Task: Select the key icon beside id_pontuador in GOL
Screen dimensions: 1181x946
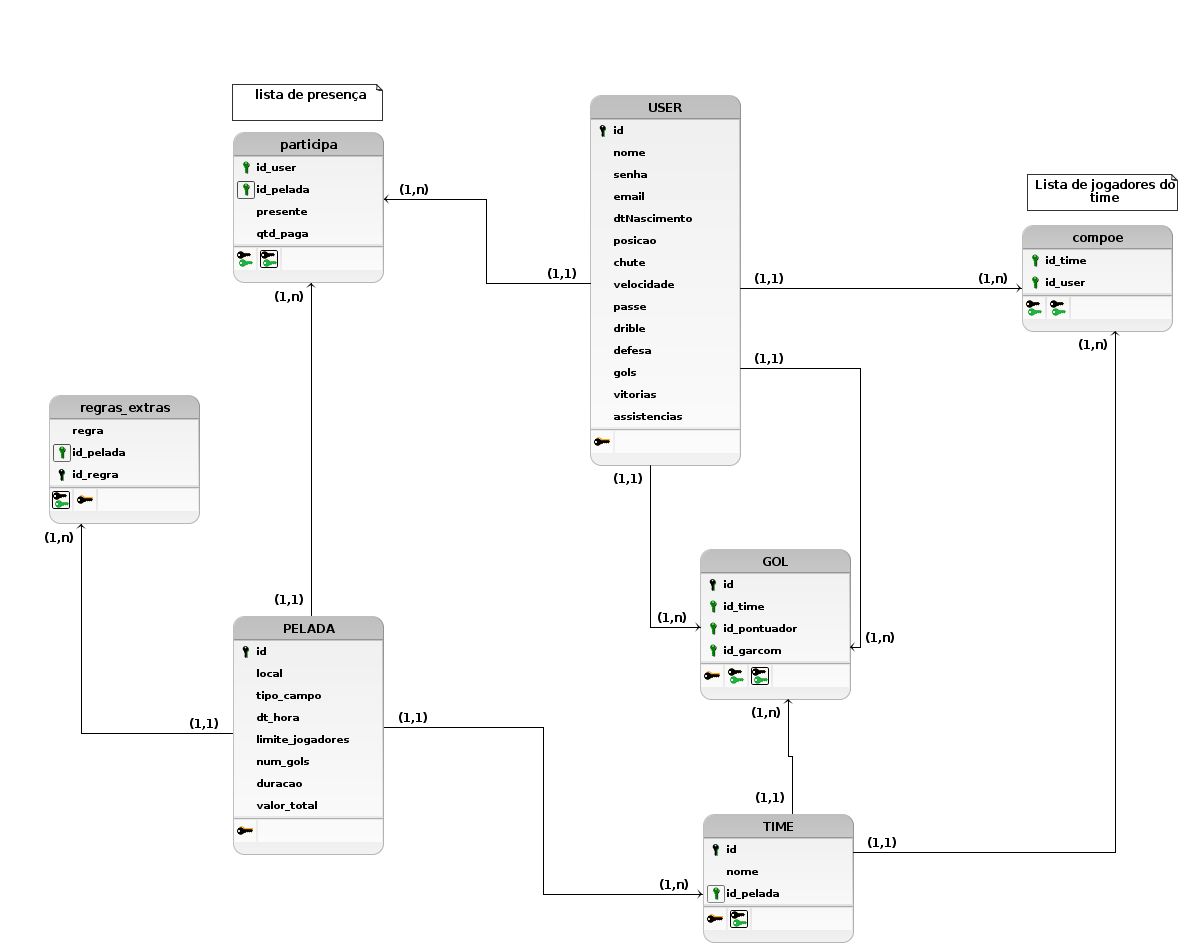Action: point(713,629)
